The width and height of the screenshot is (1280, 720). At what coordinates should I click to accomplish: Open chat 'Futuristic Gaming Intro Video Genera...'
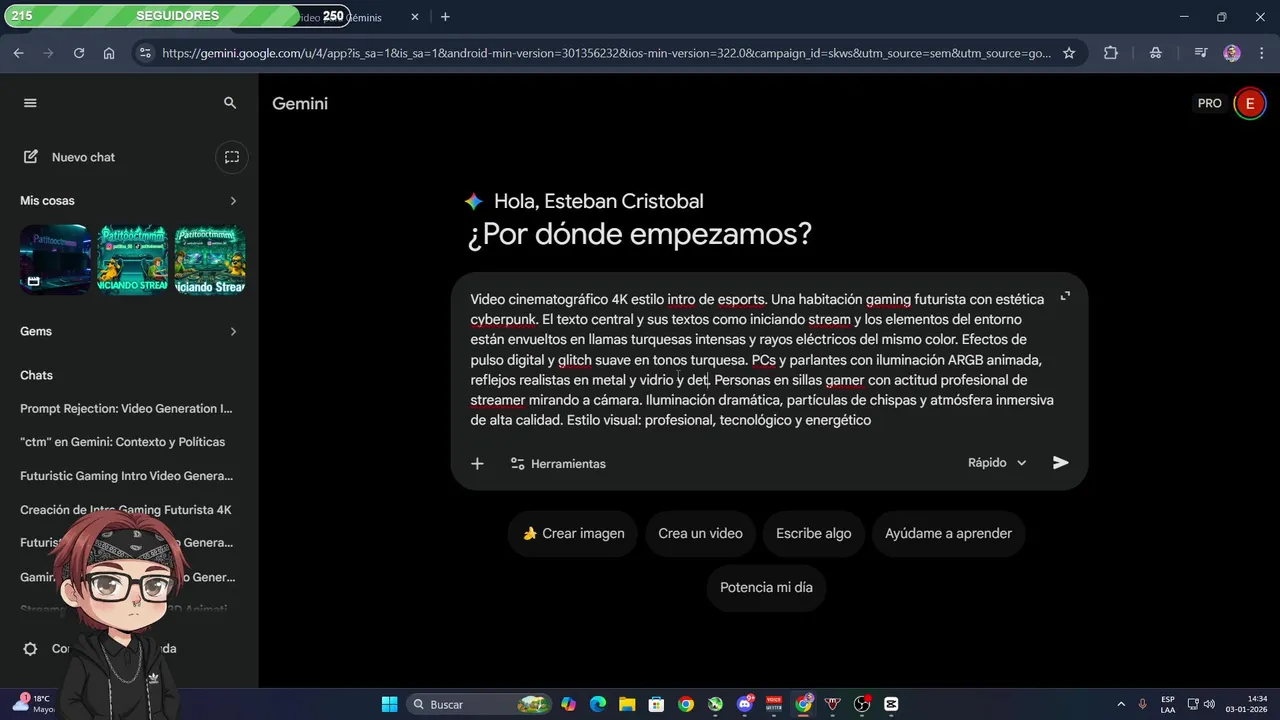(x=126, y=476)
